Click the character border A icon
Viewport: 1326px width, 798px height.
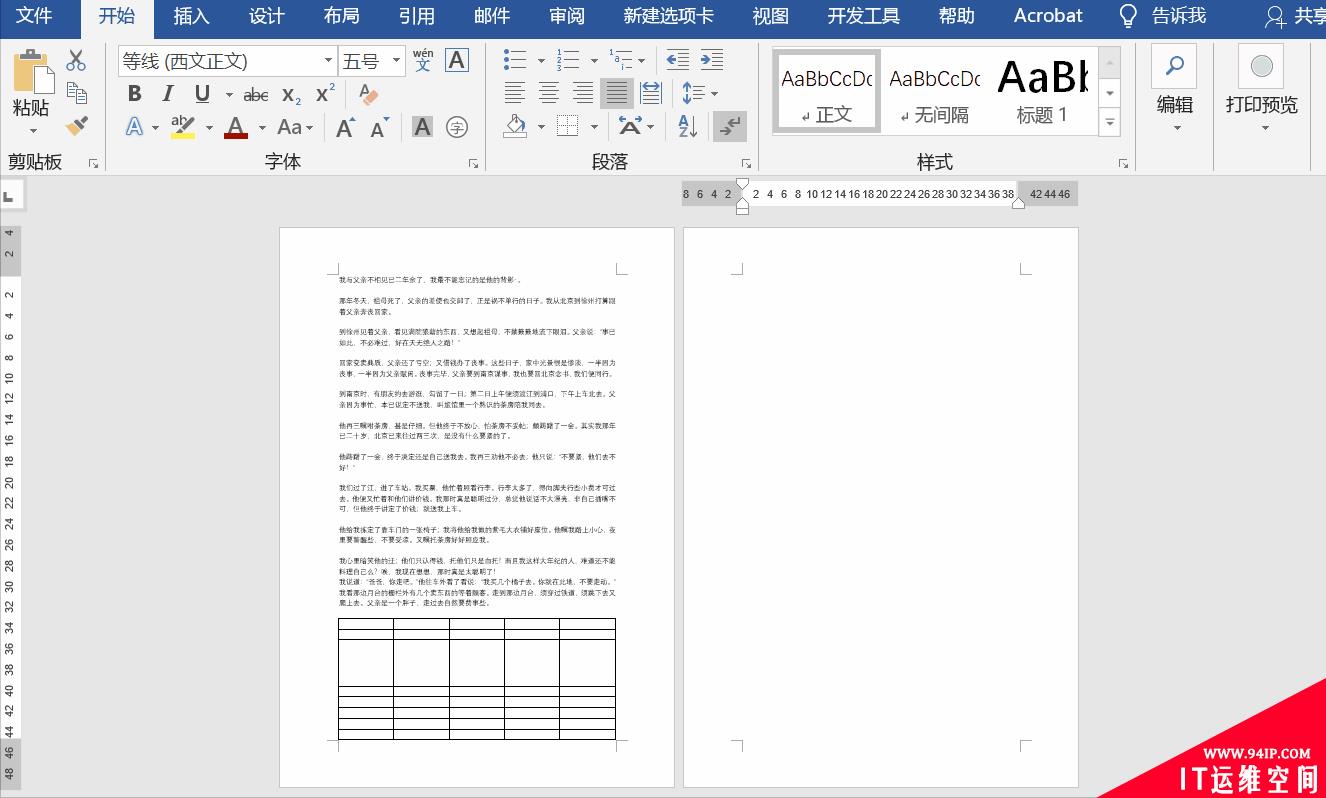click(456, 60)
